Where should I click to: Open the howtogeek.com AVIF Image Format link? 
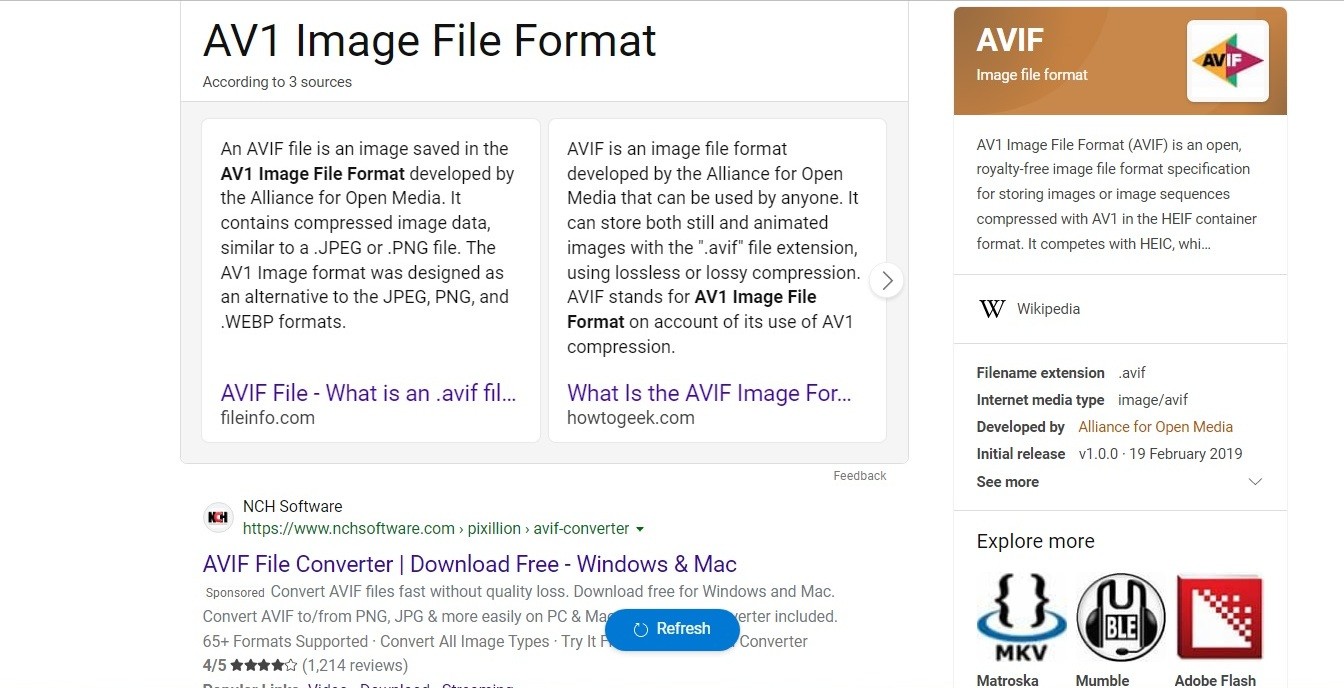pos(710,393)
